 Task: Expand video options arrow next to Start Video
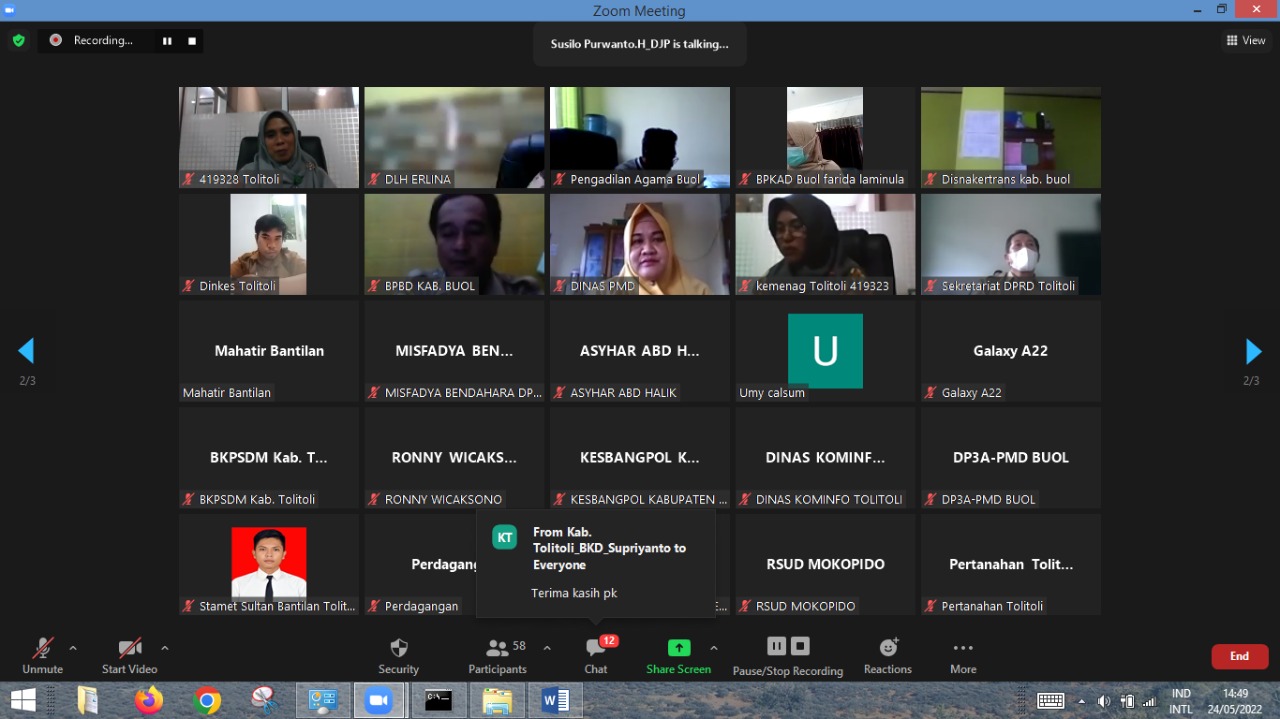point(165,648)
